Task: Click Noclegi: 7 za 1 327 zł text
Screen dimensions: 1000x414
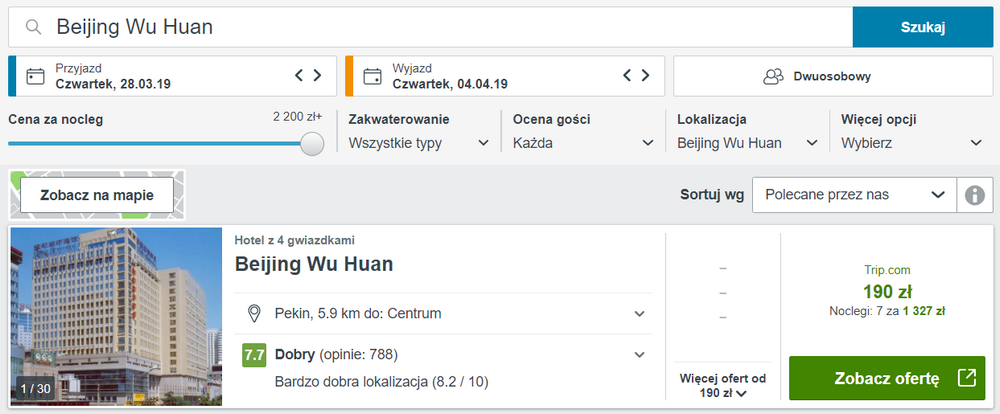Action: coord(887,311)
